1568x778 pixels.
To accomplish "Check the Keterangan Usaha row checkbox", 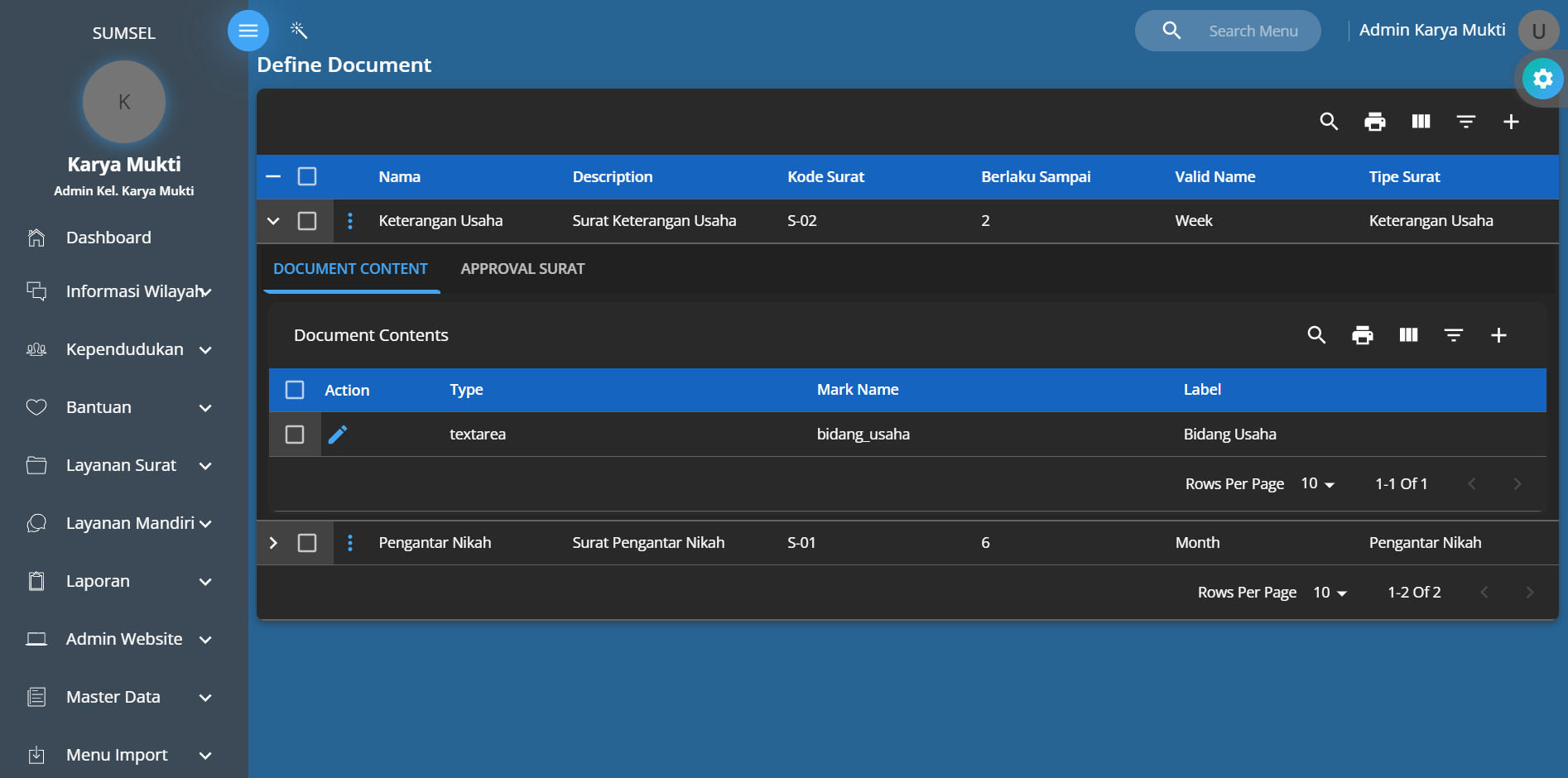I will (x=307, y=221).
